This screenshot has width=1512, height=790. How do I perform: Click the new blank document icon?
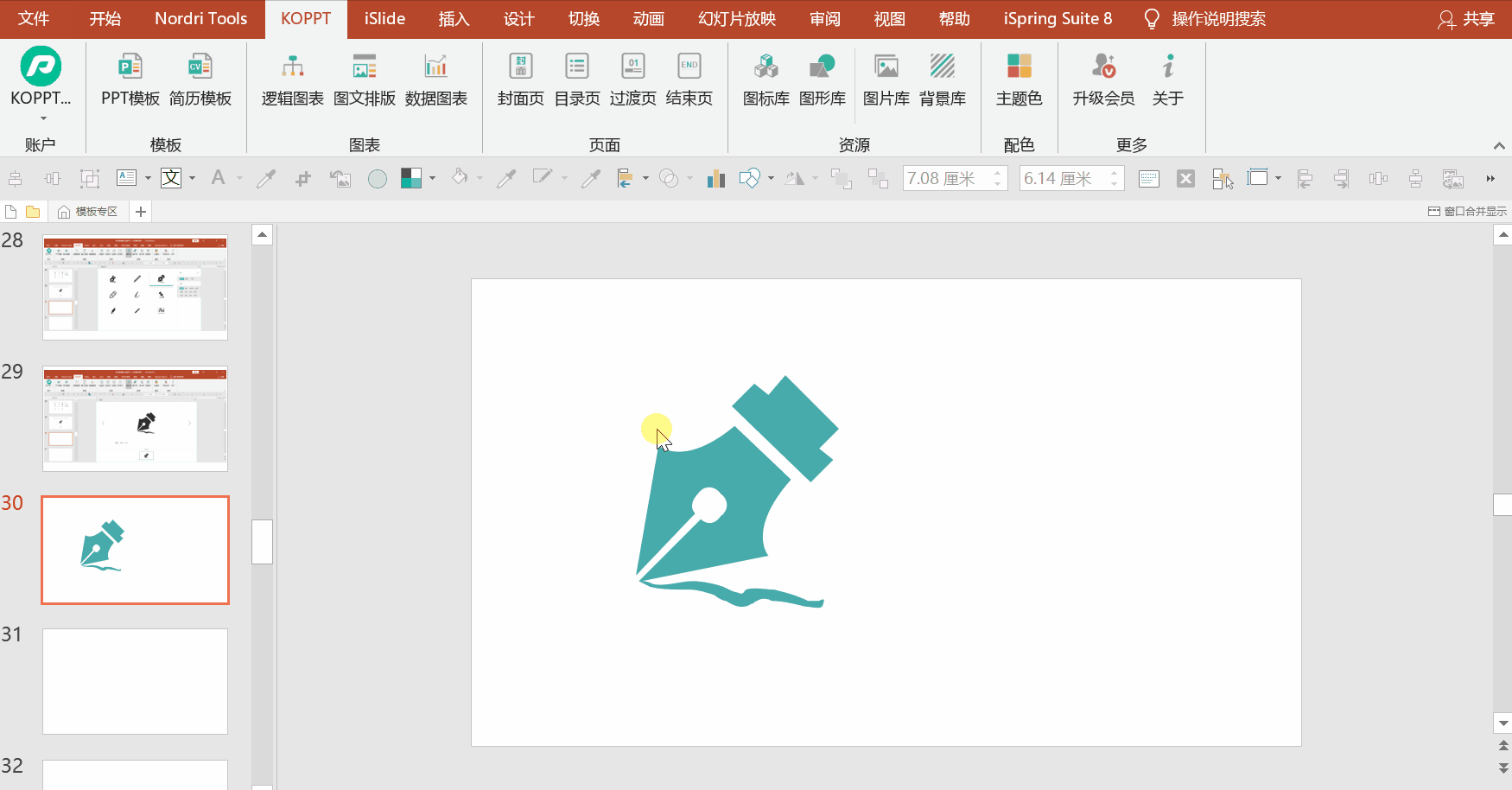(x=11, y=212)
